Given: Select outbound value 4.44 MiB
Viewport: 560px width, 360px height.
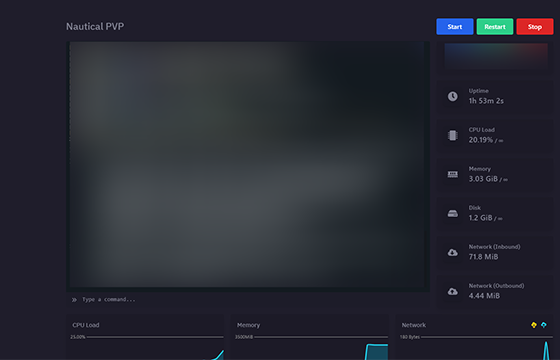Looking at the screenshot, I should 484,296.
